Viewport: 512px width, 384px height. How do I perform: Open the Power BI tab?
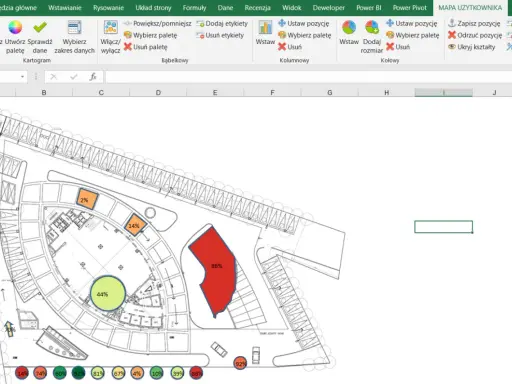369,8
